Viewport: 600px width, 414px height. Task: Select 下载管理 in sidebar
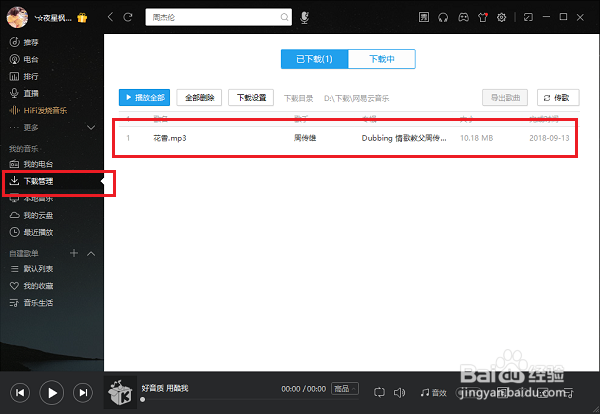[x=31, y=181]
